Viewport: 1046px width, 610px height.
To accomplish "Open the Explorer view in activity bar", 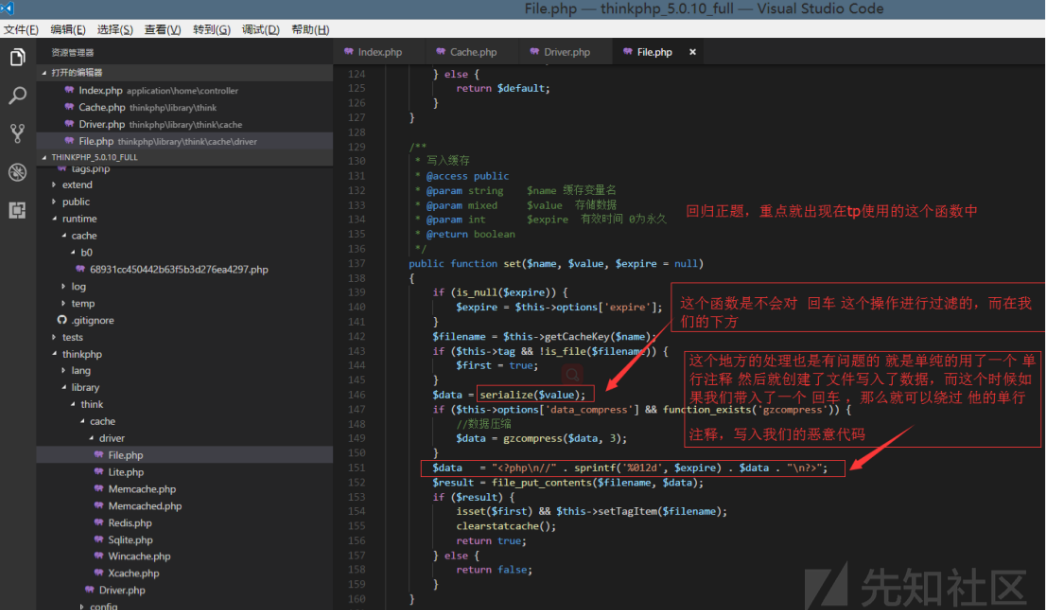I will (17, 57).
